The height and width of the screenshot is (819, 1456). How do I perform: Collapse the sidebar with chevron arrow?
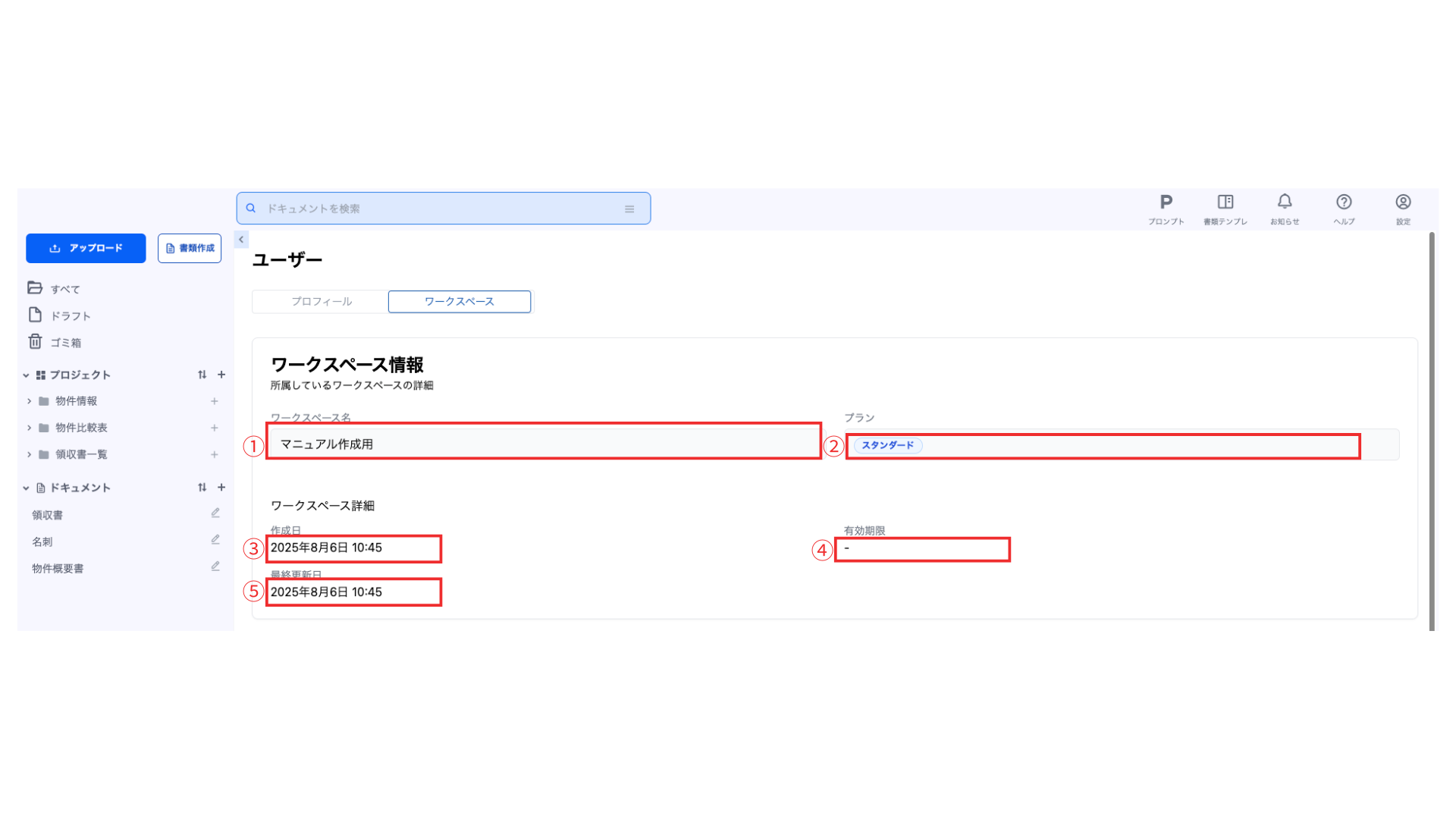[x=241, y=240]
